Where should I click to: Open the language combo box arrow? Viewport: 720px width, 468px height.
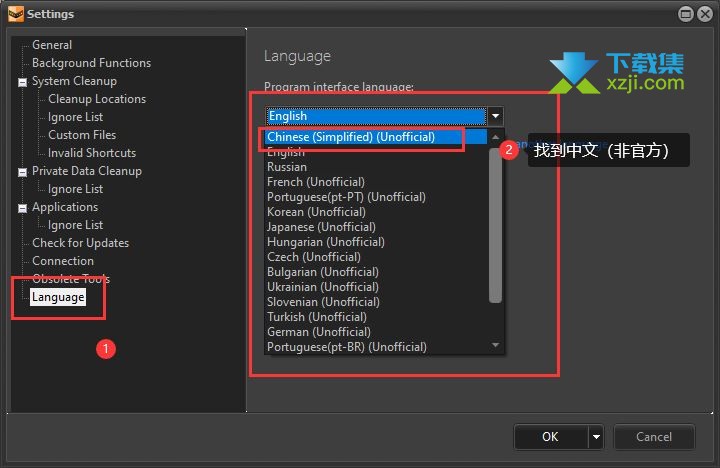click(x=495, y=116)
